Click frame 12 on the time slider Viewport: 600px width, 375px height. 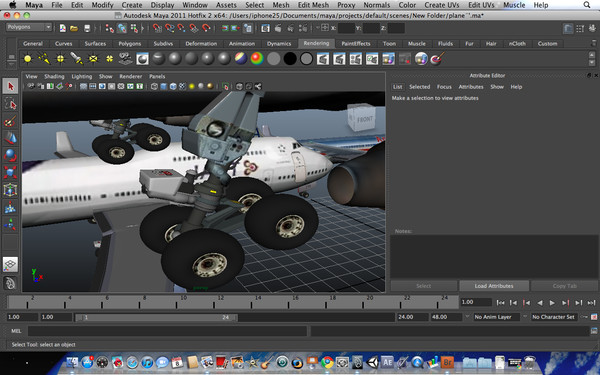click(214, 302)
